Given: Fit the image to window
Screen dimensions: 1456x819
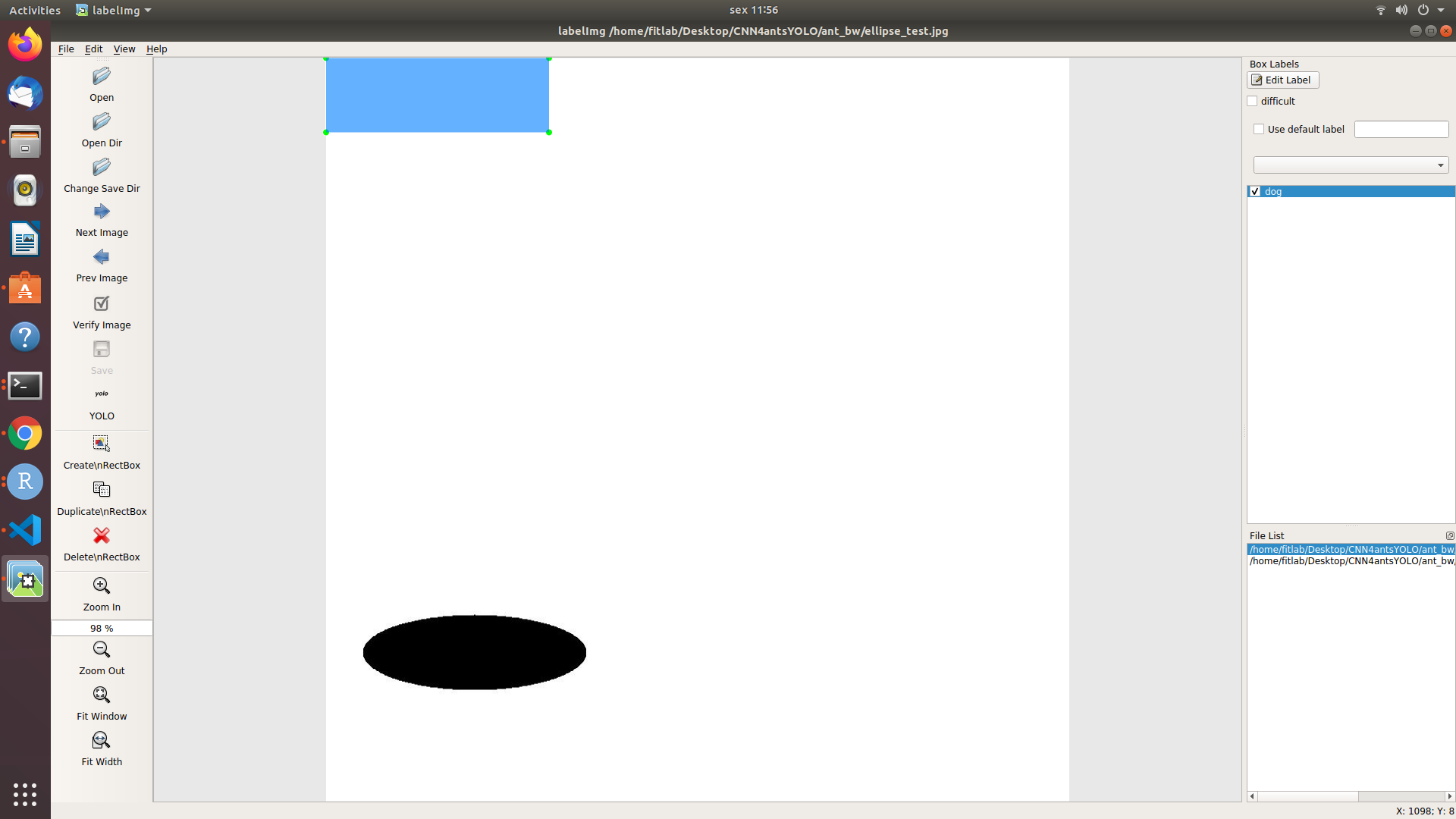Looking at the screenshot, I should coord(101,702).
